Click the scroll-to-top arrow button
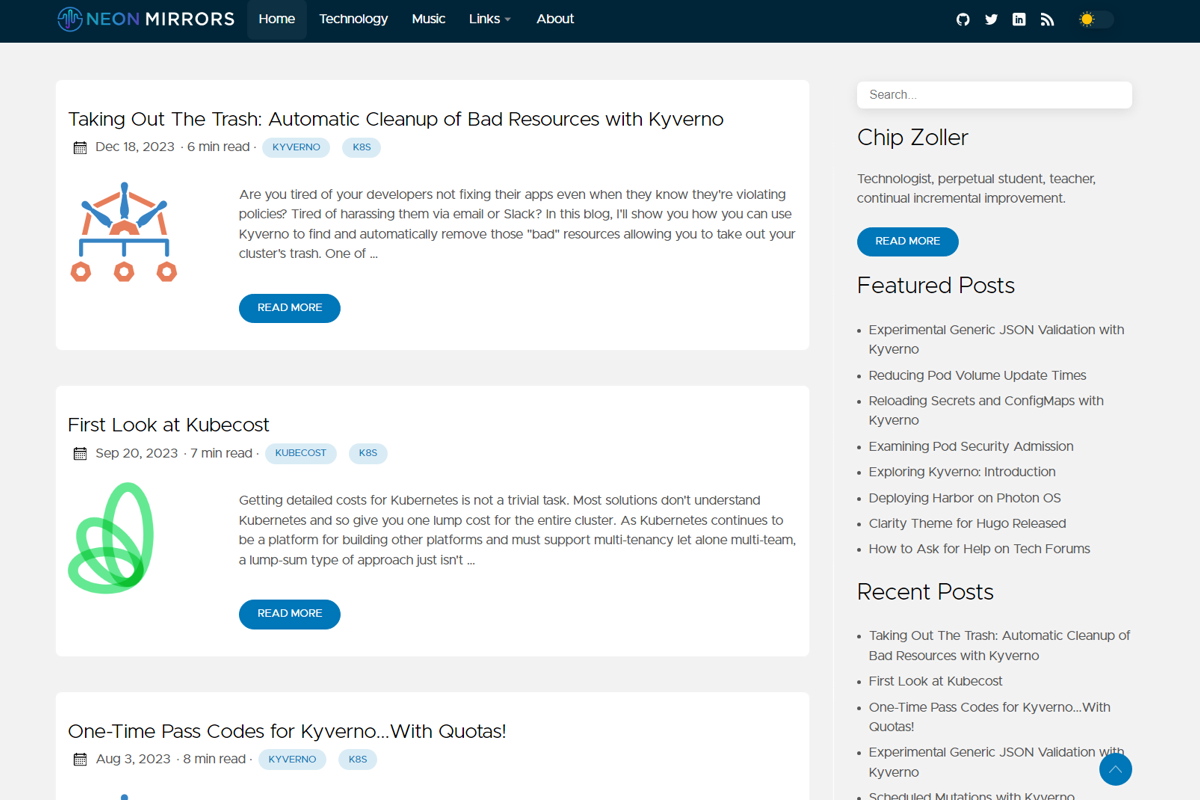1200x800 pixels. 1115,769
